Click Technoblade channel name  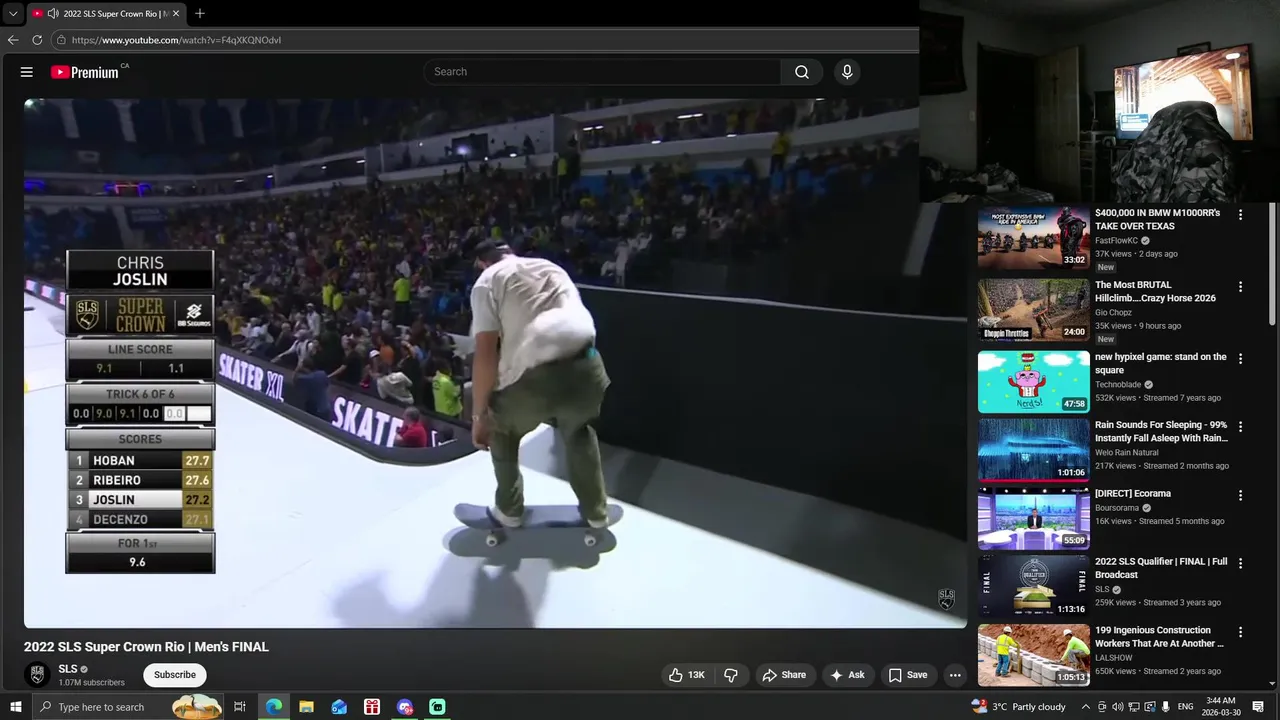click(x=1119, y=384)
